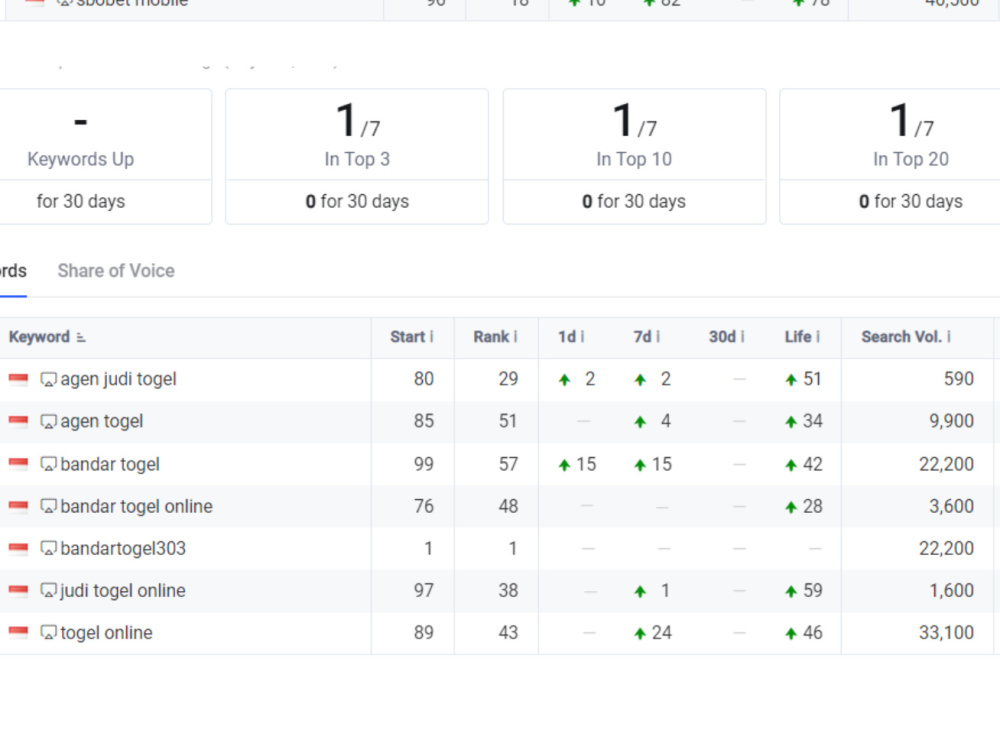Select keyword agen judi togel
The height and width of the screenshot is (750, 1000).
[118, 379]
